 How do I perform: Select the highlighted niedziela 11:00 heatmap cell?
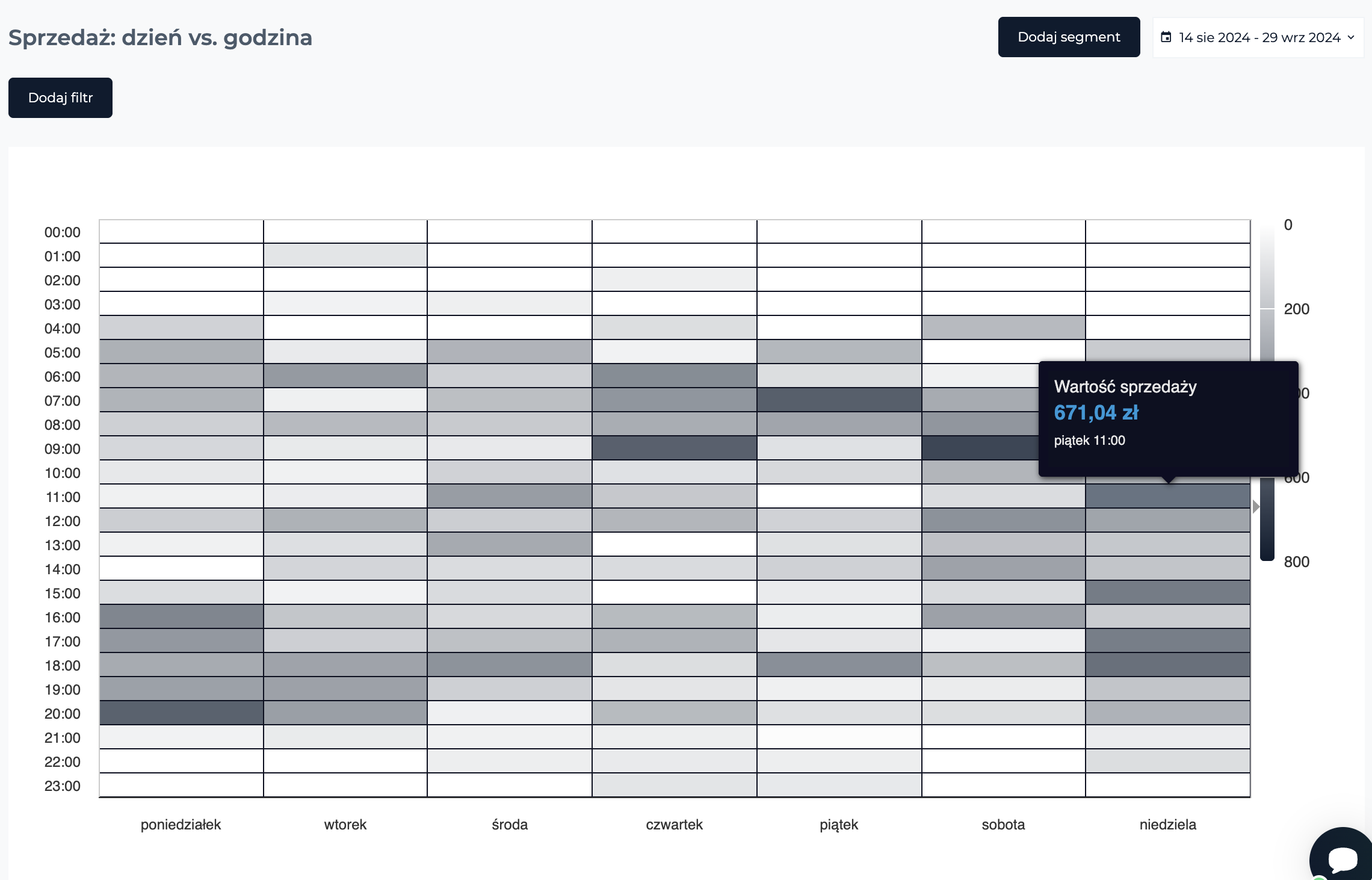point(1168,497)
